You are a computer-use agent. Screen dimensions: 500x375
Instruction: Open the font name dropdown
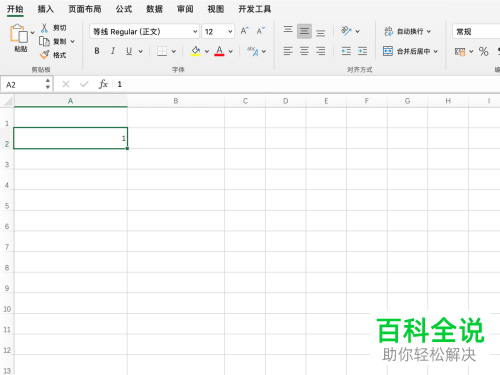[x=195, y=32]
